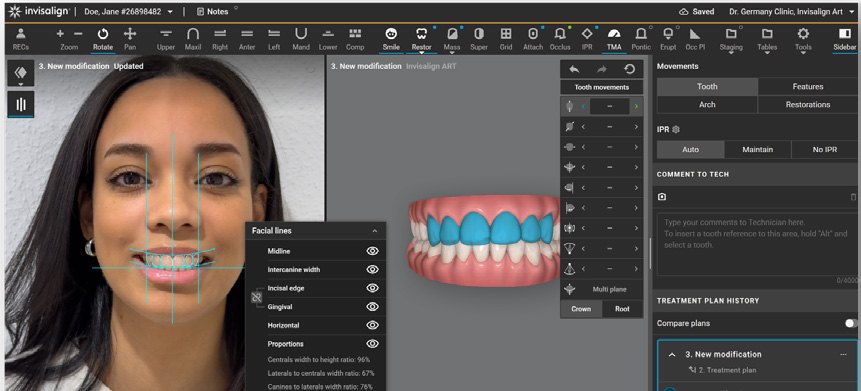Toggle the Sidebar panel button
Image resolution: width=861 pixels, height=391 pixels.
845,39
